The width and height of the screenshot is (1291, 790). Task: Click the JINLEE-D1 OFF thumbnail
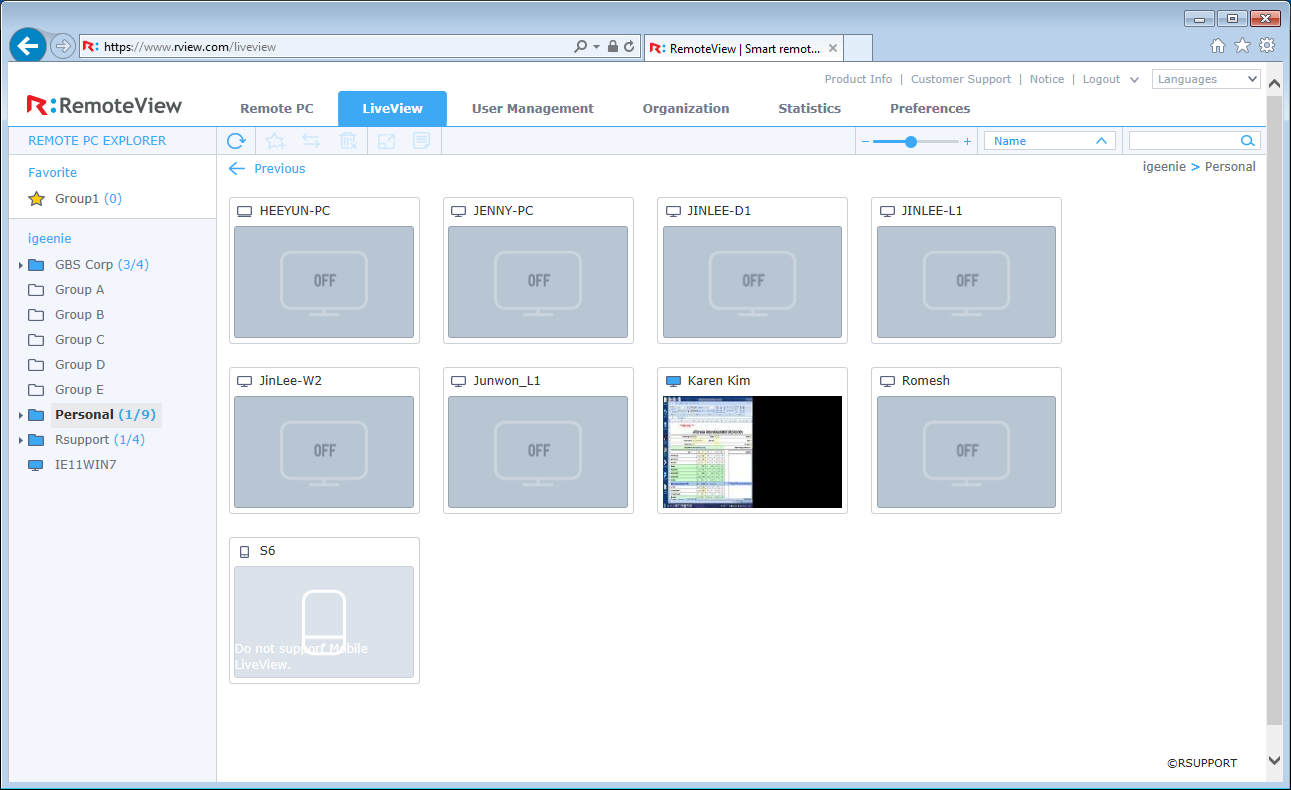click(752, 282)
